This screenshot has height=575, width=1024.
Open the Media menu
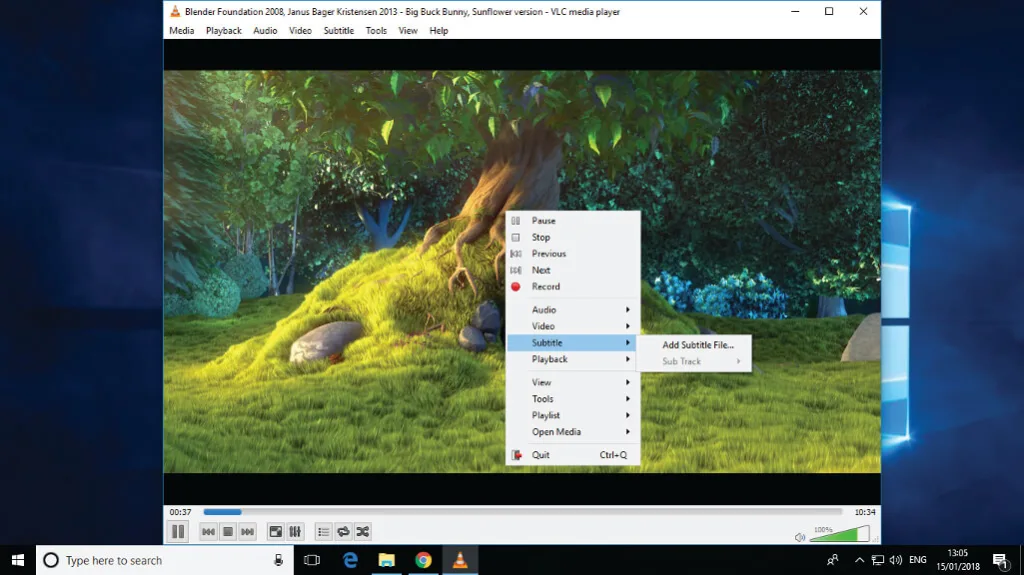pos(182,31)
